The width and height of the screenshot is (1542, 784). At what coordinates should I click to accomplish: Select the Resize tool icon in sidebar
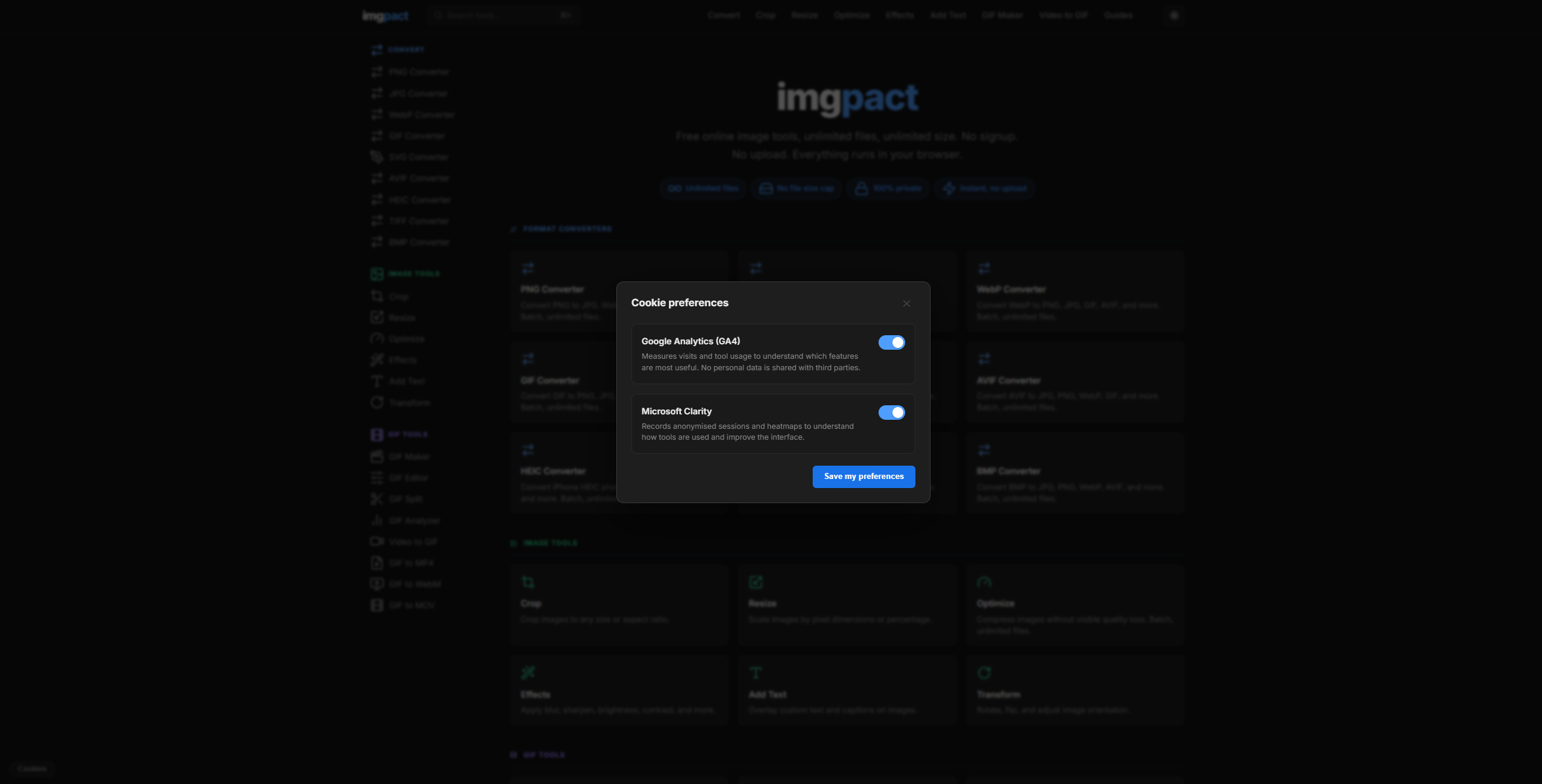tap(377, 317)
